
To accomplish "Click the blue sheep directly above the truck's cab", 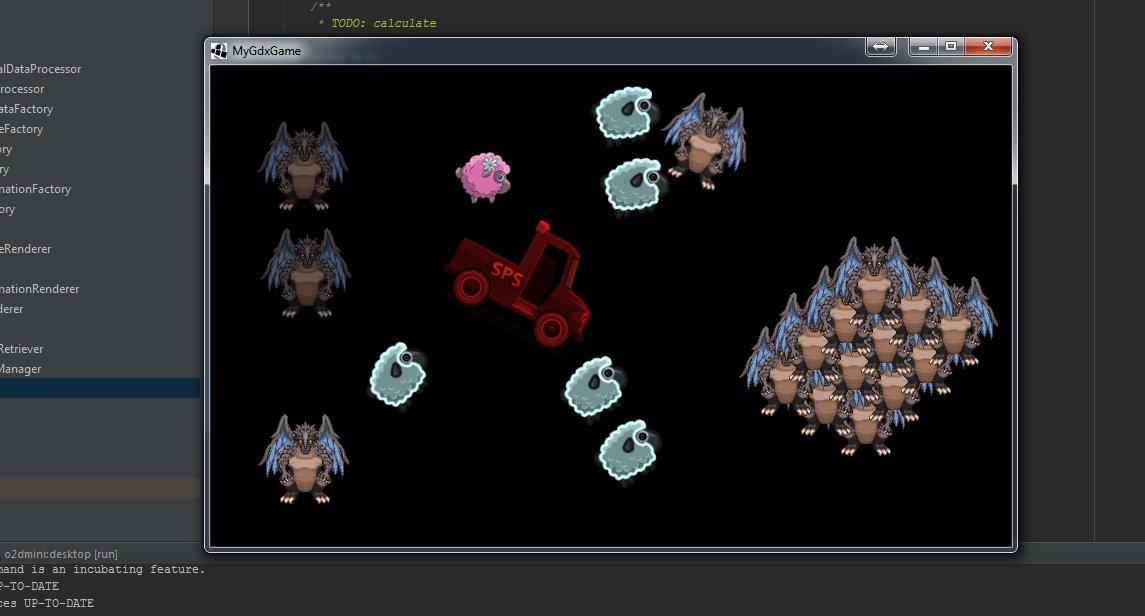I will [x=634, y=185].
